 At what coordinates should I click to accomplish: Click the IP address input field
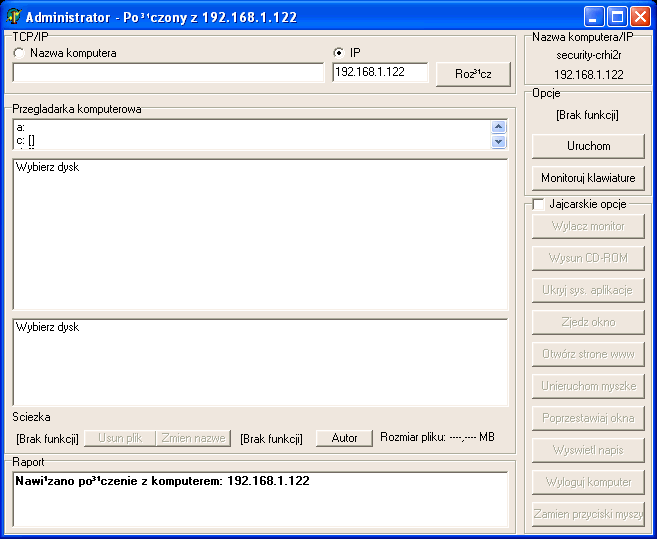[380, 73]
